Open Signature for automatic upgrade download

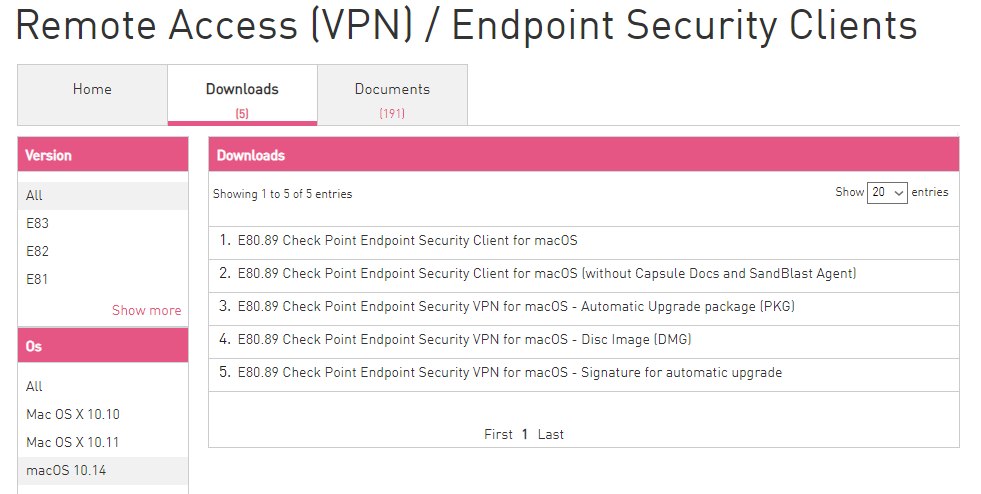509,373
